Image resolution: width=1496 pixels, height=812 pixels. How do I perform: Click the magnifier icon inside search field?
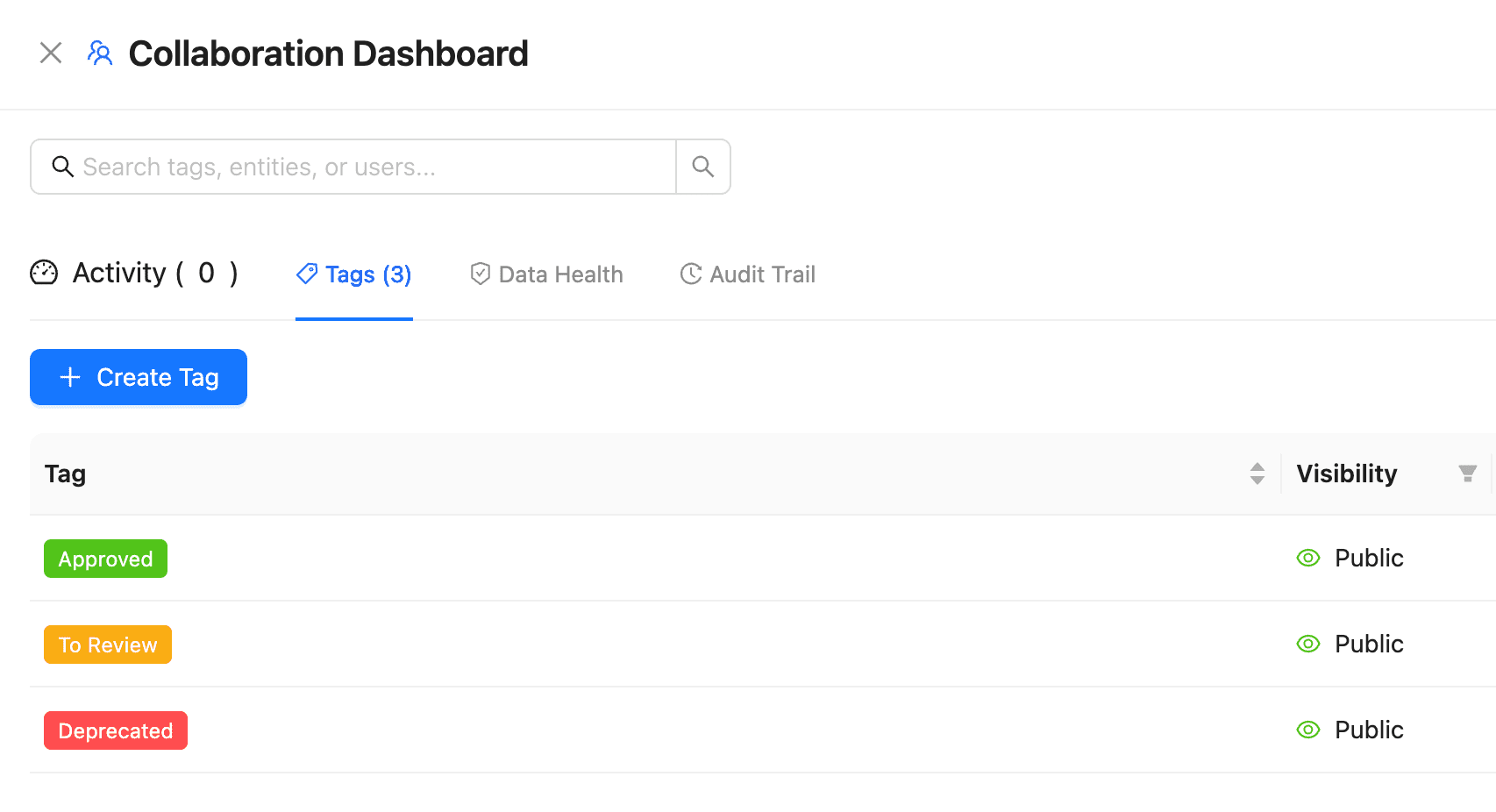(x=62, y=167)
